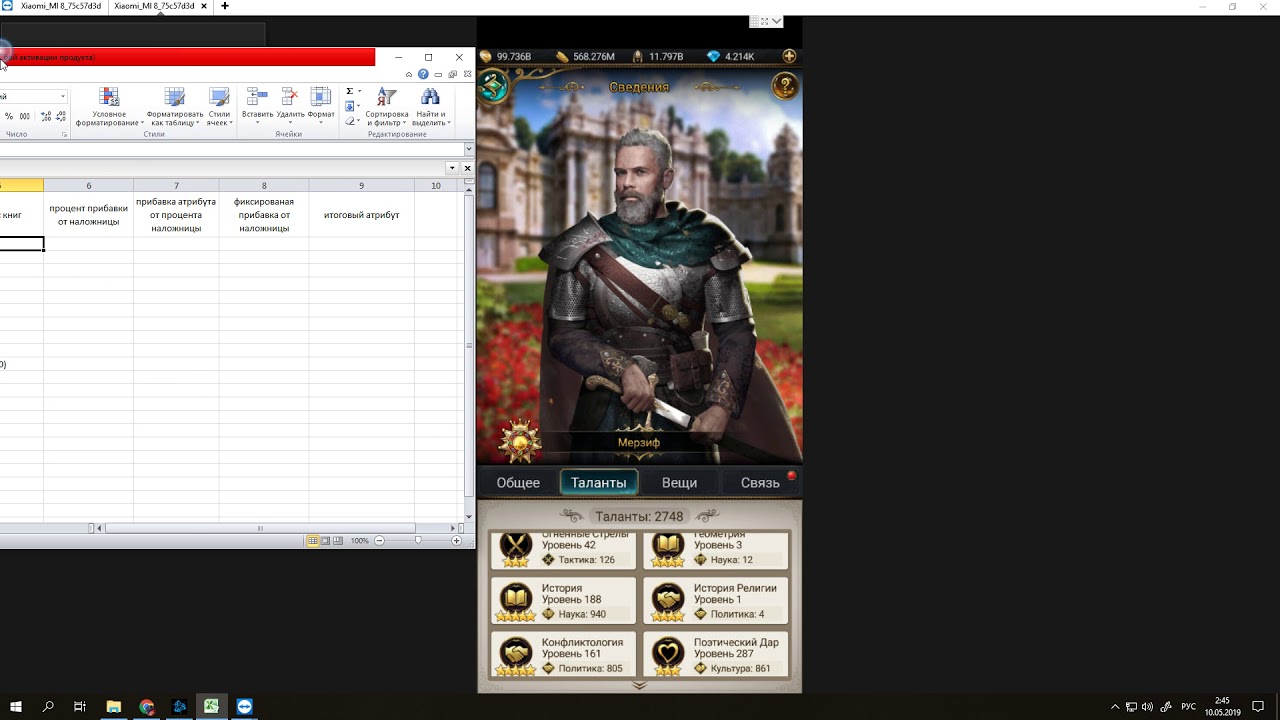The width and height of the screenshot is (1280, 720).
Task: Click the Delete cells icon
Action: click(290, 97)
